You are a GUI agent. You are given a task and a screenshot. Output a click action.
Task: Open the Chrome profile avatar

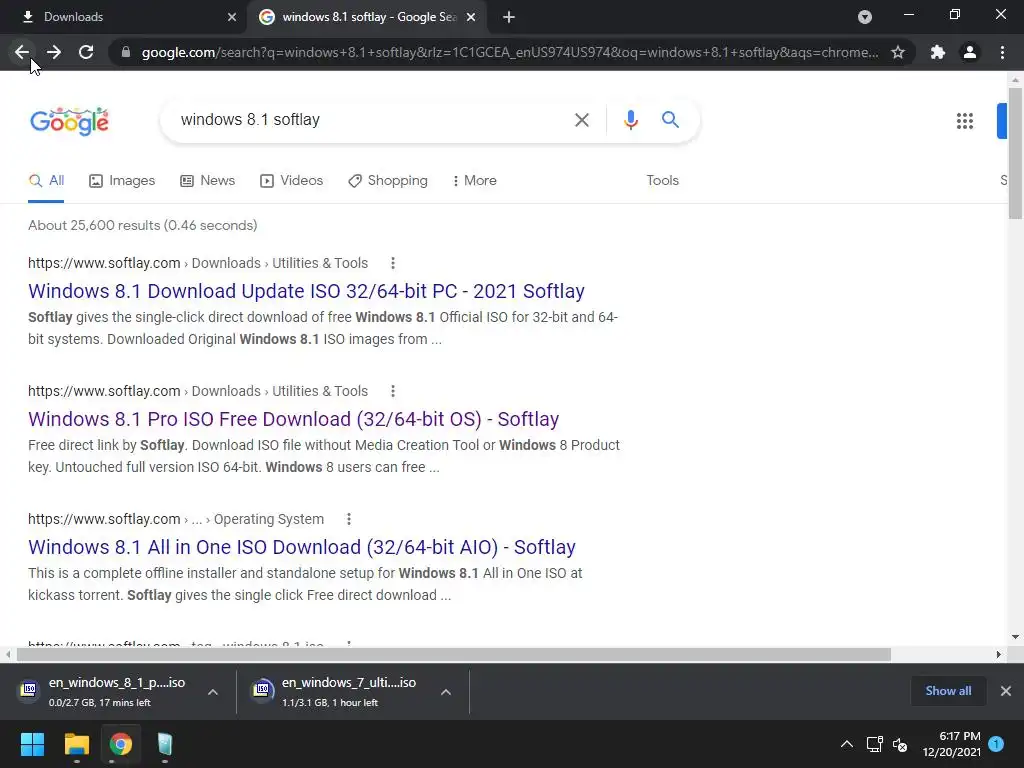click(970, 52)
